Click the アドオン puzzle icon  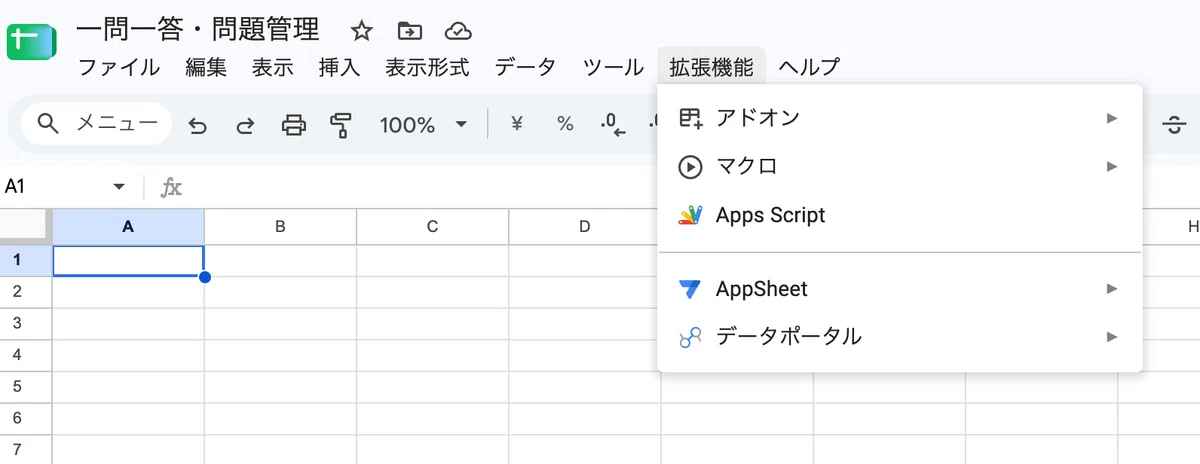pos(690,118)
